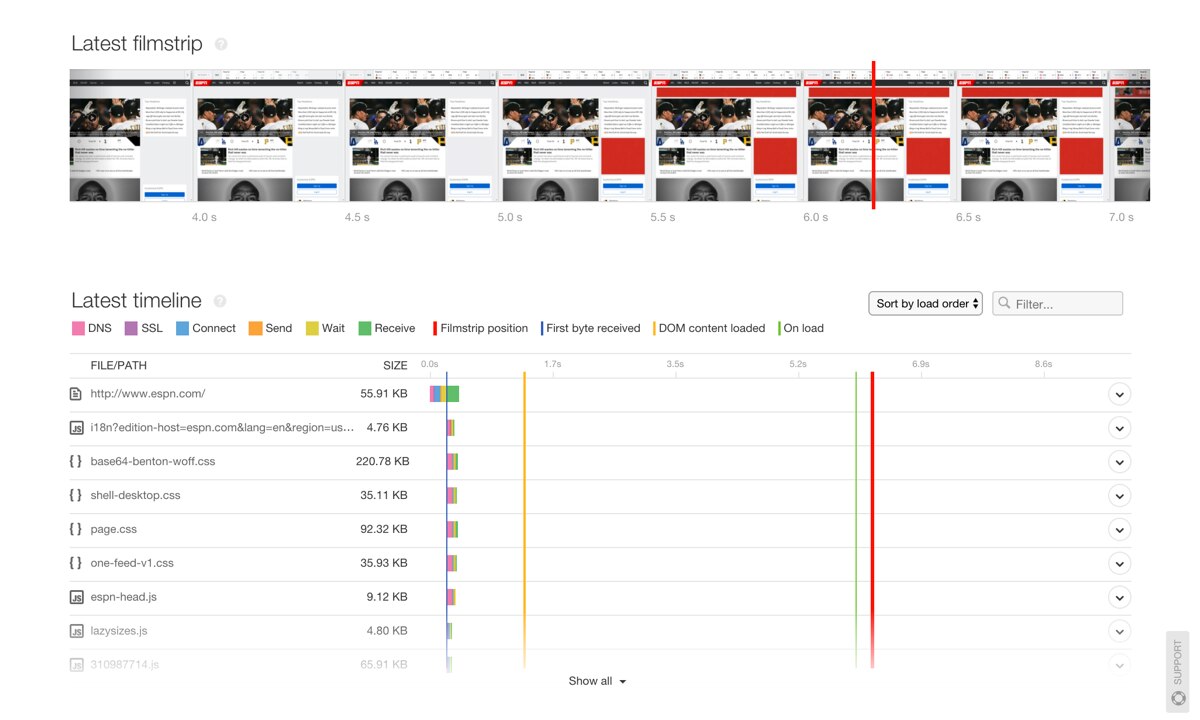The image size is (1200, 720).
Task: Expand details for http://www.espn.com/ request
Action: 1119,394
